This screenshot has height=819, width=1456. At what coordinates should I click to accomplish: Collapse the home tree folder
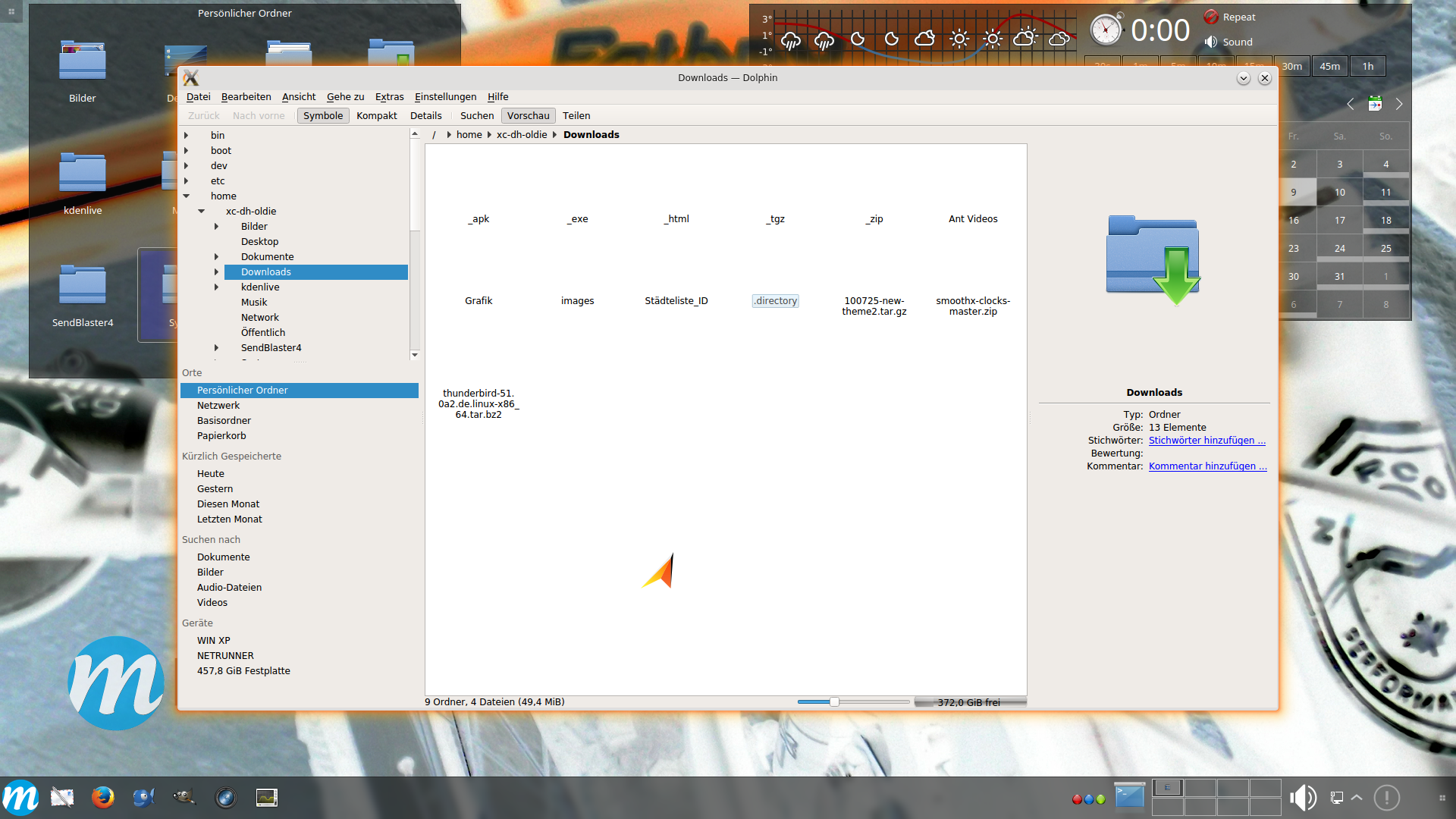pos(186,196)
